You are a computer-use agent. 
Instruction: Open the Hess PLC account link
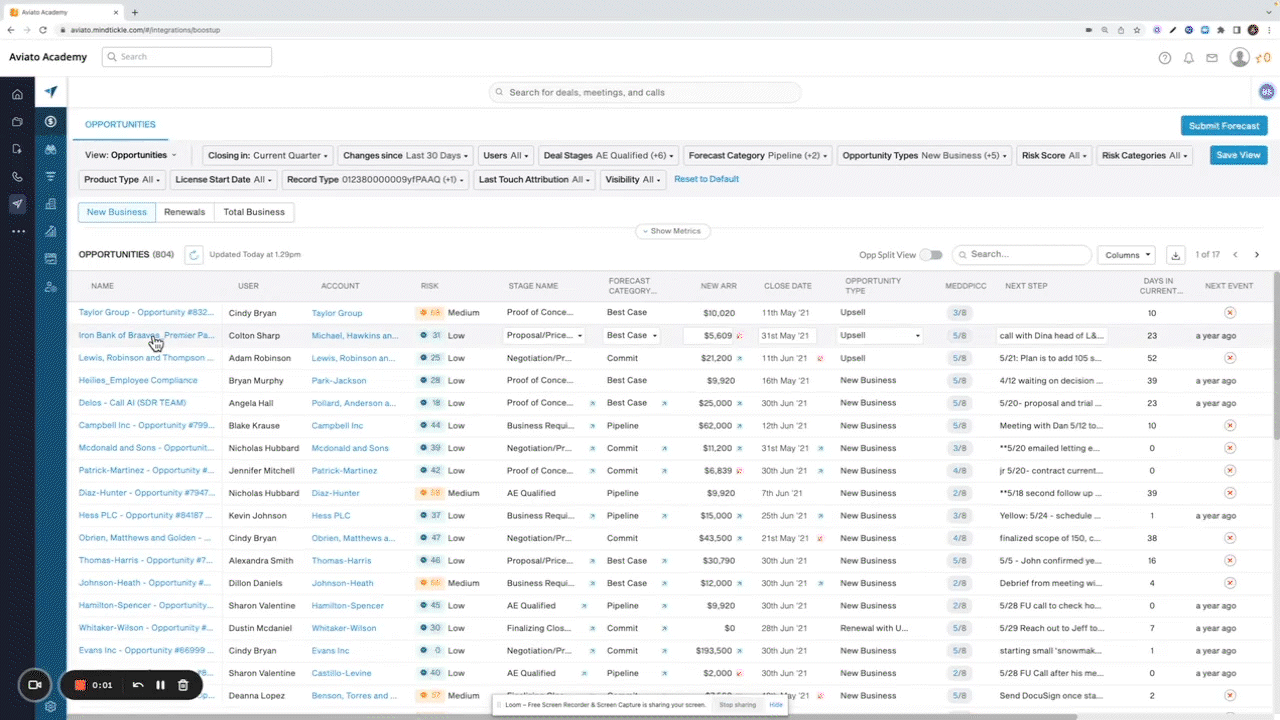pyautogui.click(x=331, y=516)
